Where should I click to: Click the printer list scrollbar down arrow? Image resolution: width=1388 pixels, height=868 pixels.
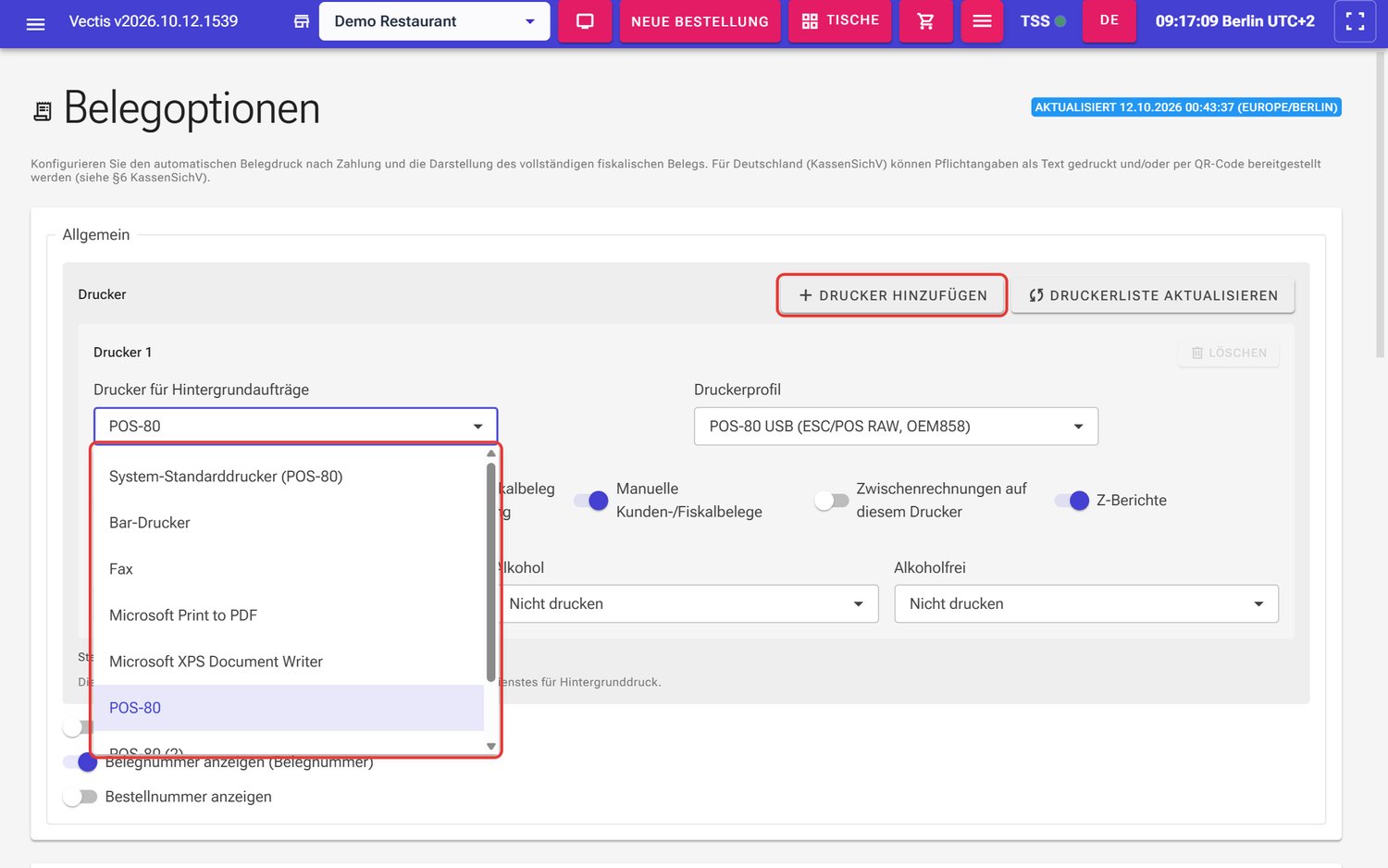(491, 746)
